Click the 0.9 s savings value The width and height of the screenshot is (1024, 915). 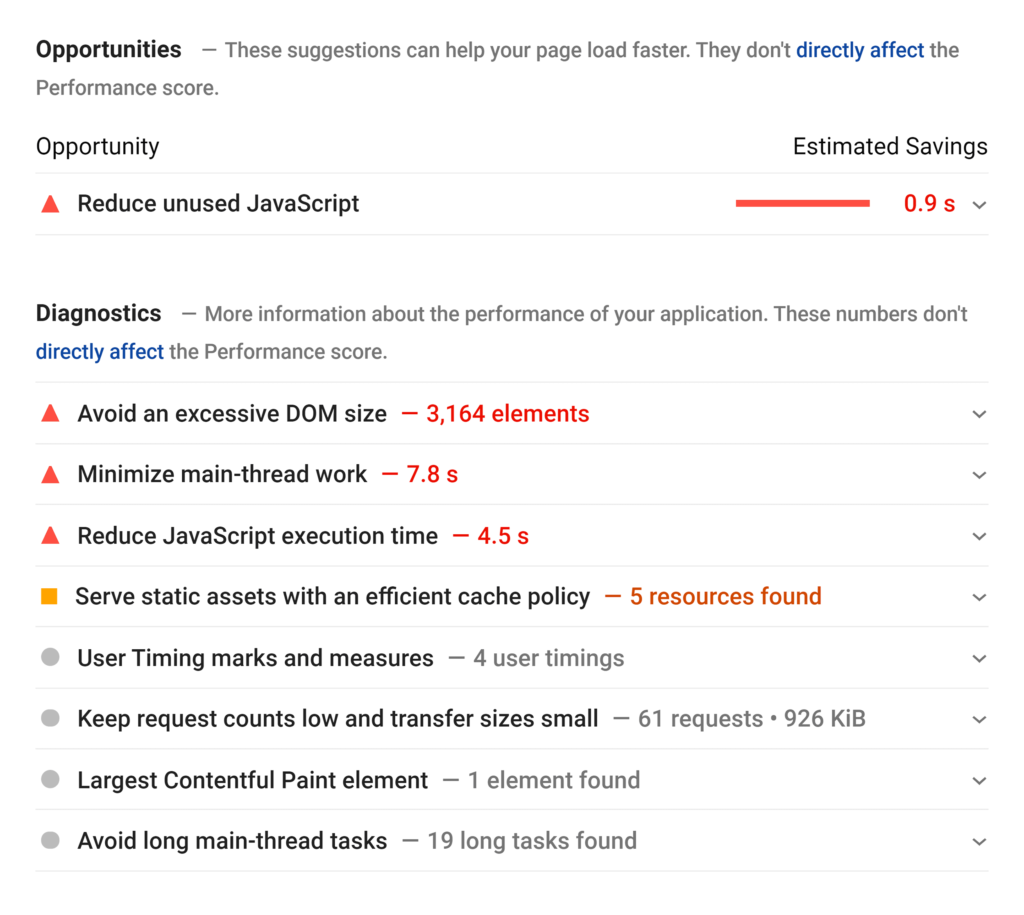pos(929,203)
